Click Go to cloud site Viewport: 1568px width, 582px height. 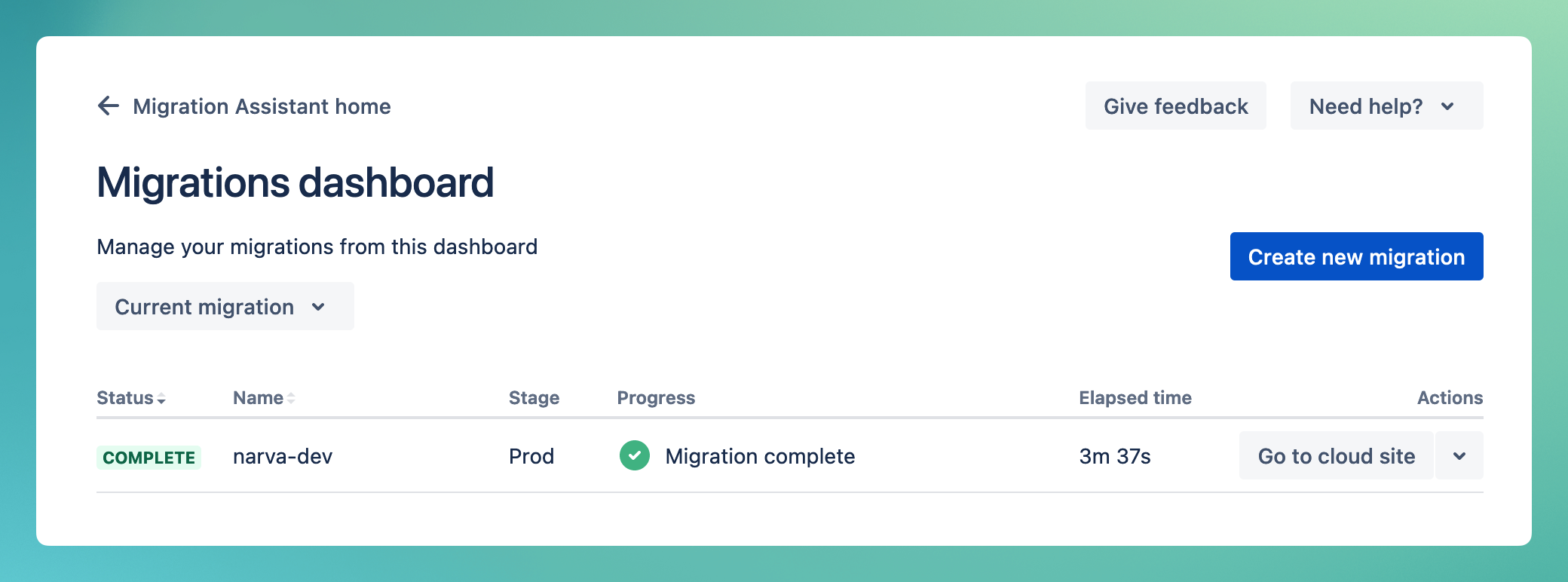[x=1336, y=455]
